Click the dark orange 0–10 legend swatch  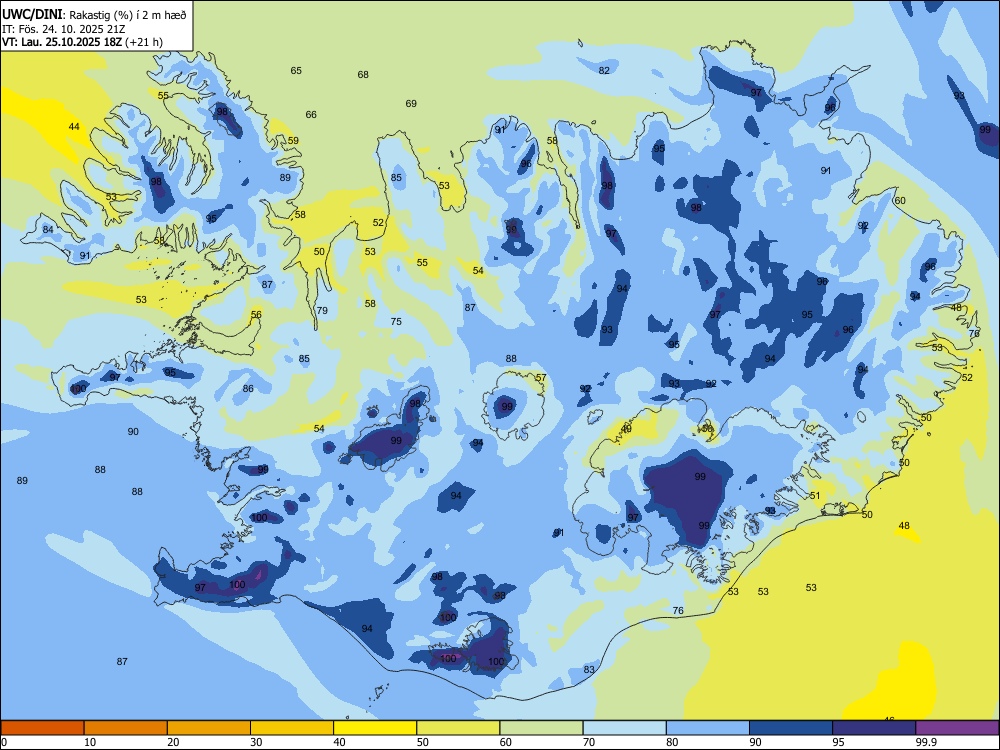point(42,728)
